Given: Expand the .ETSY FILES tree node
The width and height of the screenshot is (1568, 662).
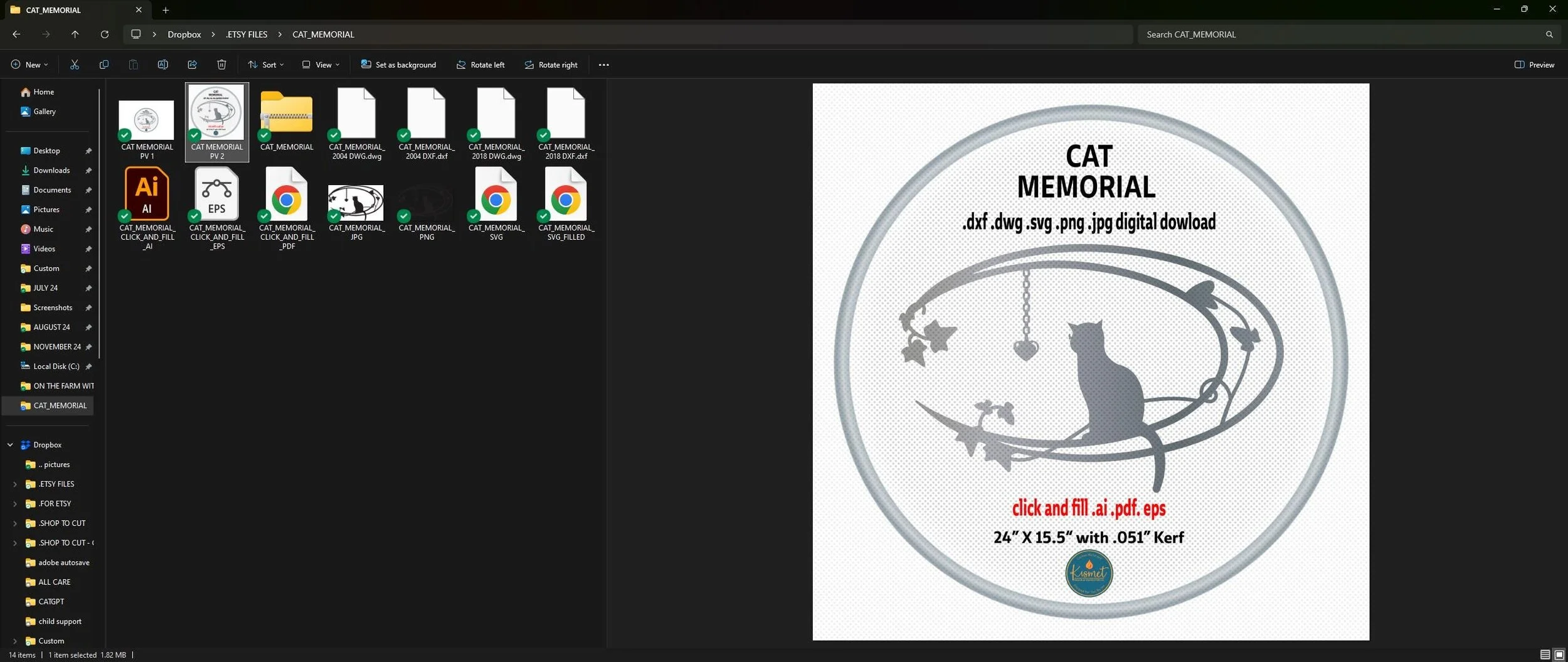Looking at the screenshot, I should [15, 484].
